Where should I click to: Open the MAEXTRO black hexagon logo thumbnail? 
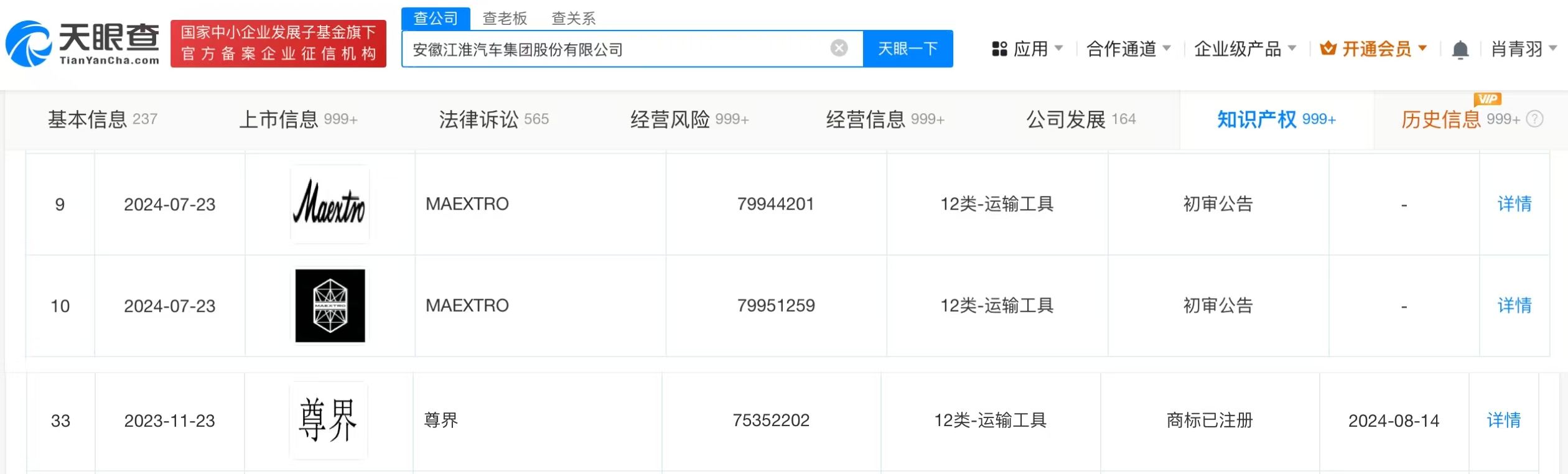(x=330, y=305)
